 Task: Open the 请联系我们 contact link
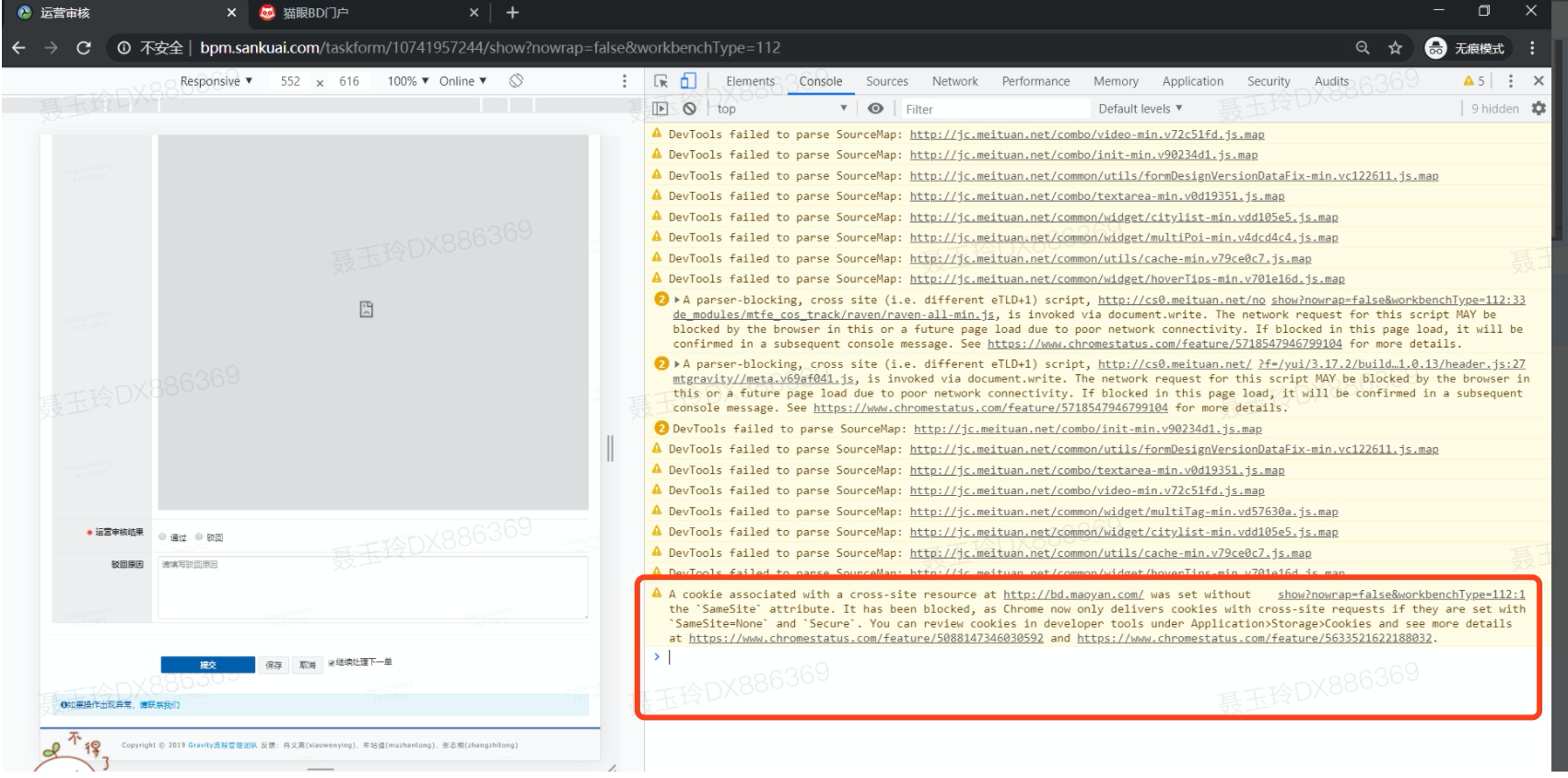158,705
